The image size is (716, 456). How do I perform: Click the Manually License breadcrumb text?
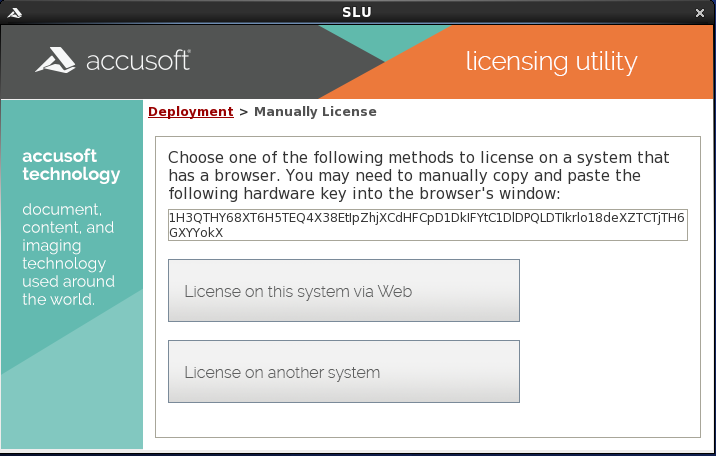tap(315, 112)
